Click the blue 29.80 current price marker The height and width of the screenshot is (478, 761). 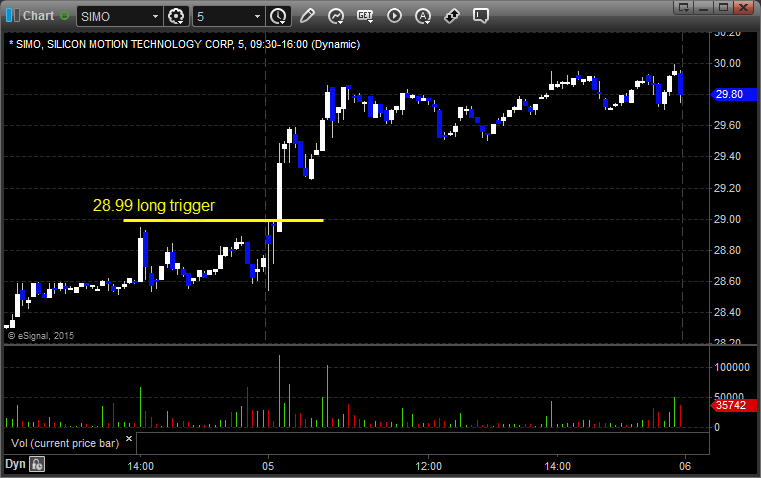(733, 94)
